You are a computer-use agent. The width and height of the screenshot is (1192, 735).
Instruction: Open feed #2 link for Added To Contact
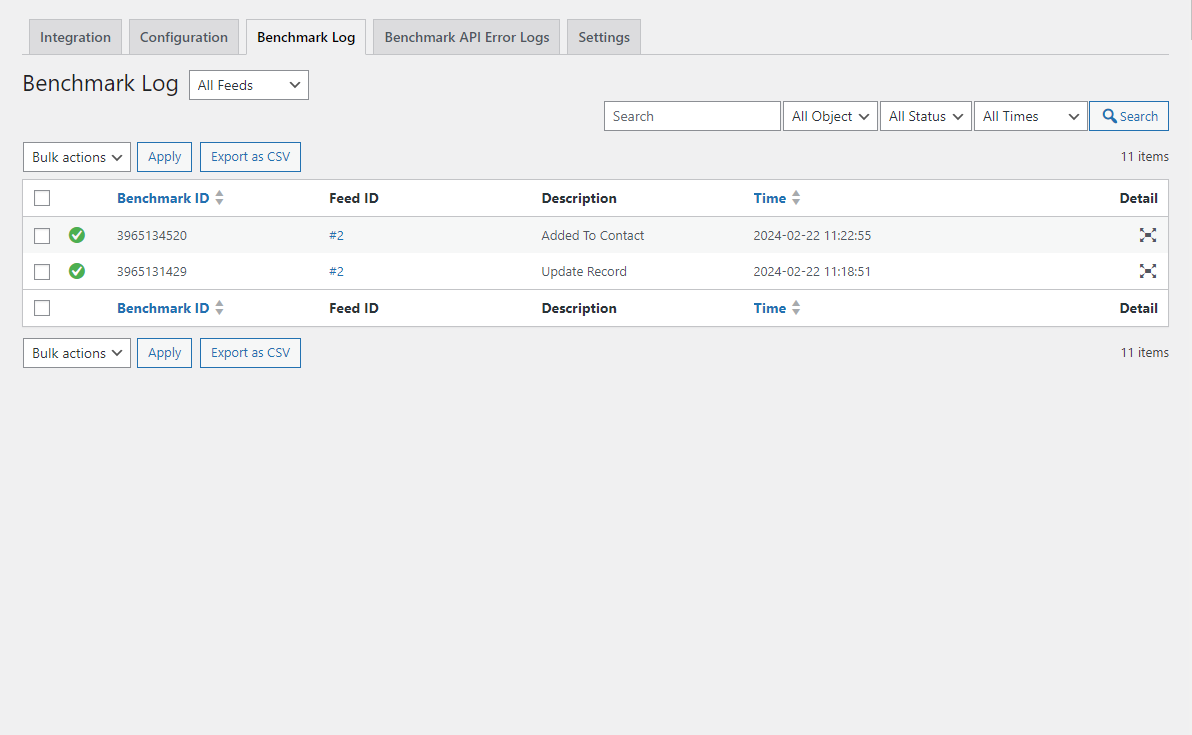point(336,236)
